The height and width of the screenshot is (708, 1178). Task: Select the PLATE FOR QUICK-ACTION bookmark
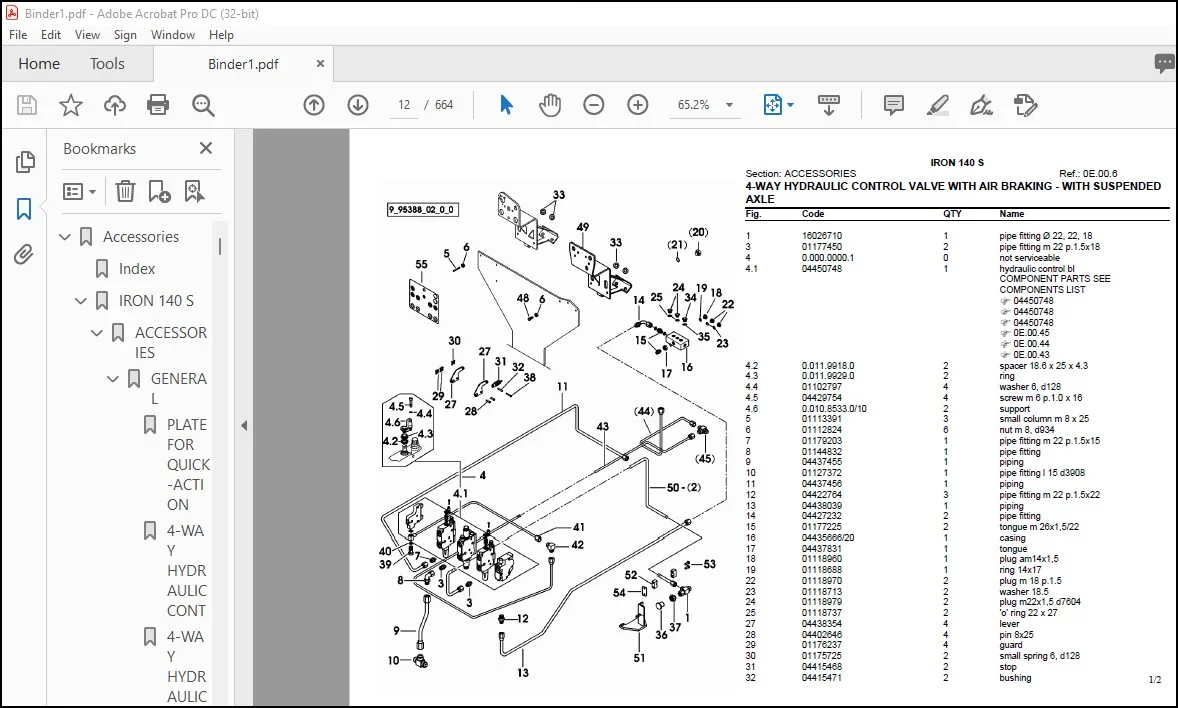point(188,464)
